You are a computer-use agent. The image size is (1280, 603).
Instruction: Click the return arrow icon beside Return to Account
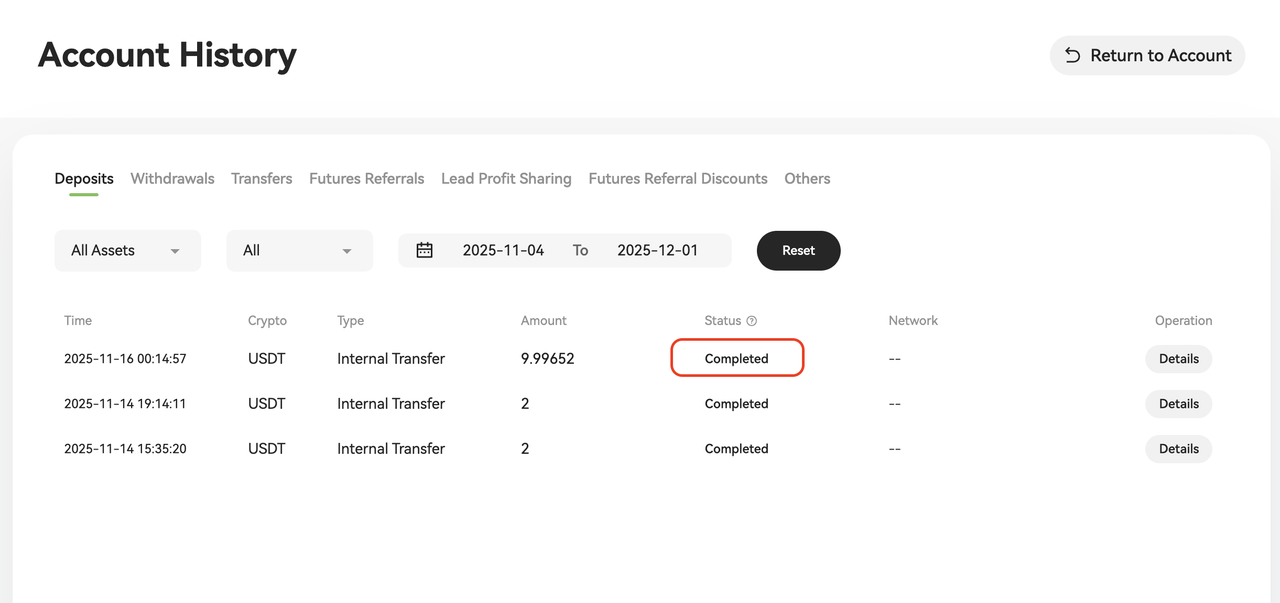pos(1072,56)
